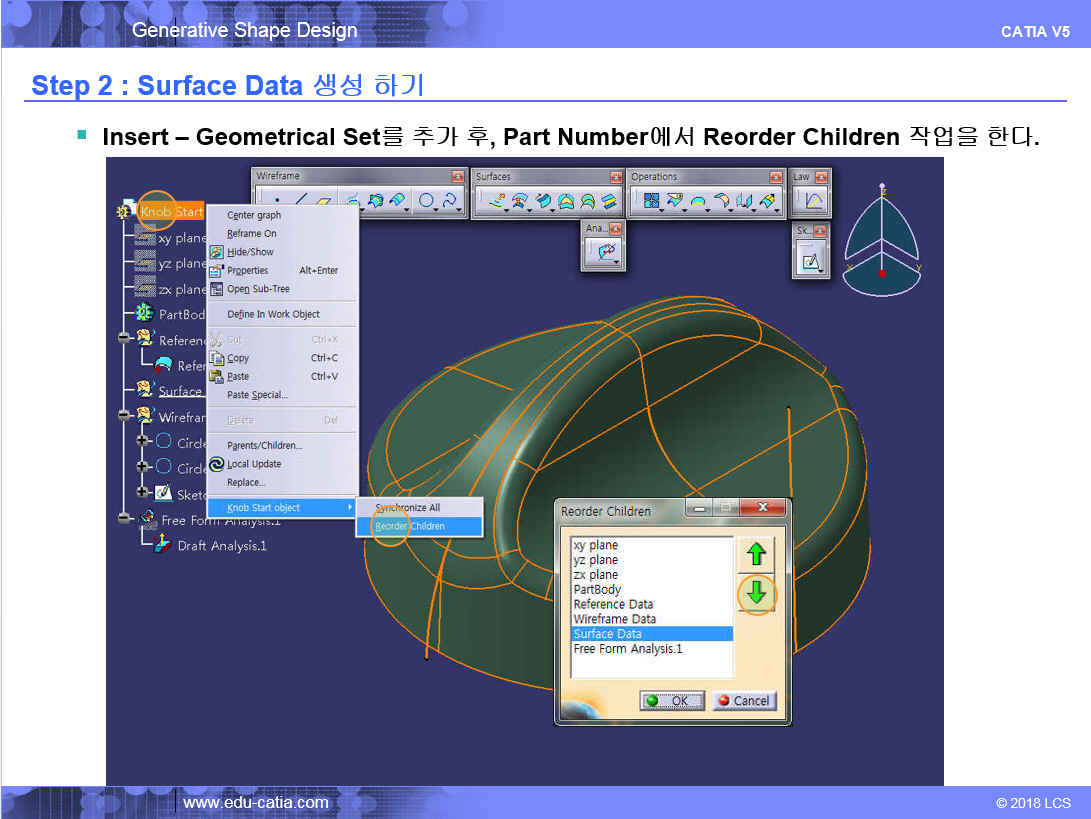Select Draft Analysis.1 in the tree
This screenshot has height=819, width=1091.
point(221,546)
